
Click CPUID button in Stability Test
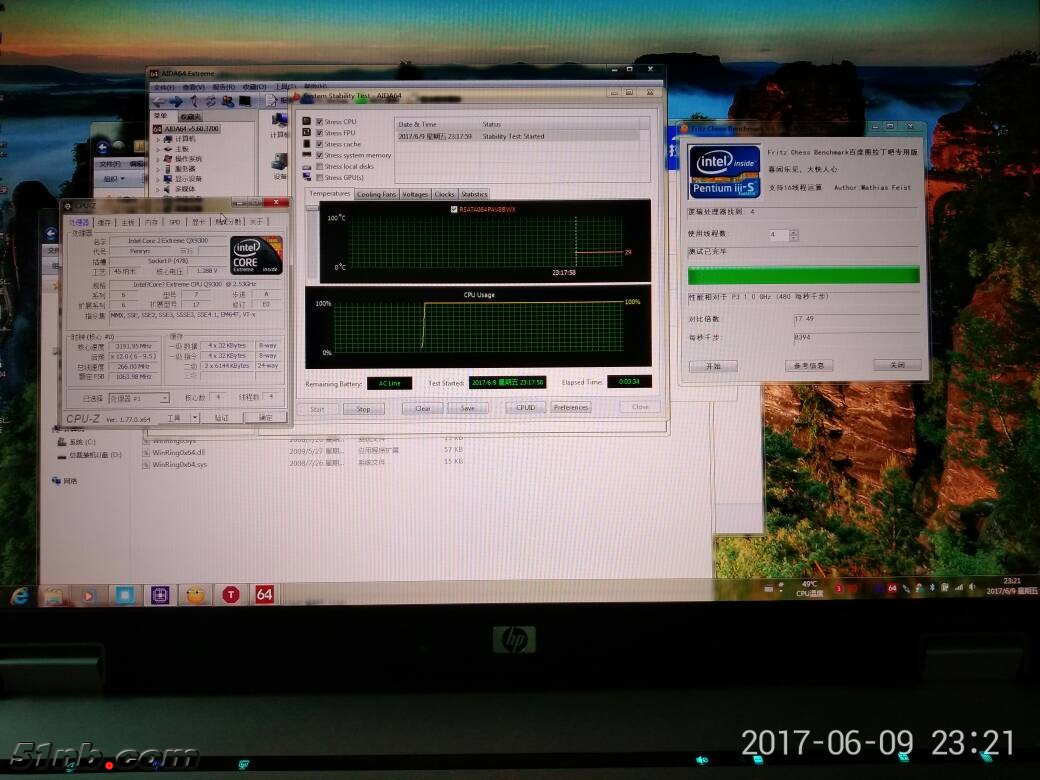[525, 407]
